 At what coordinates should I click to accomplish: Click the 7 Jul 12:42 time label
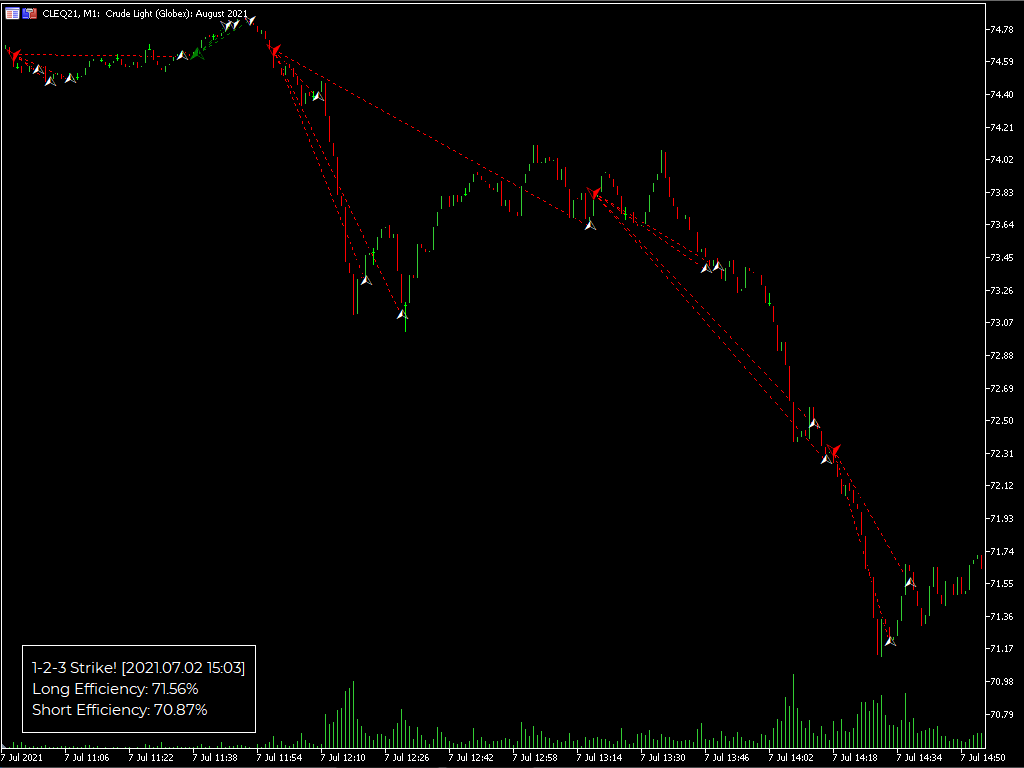pos(471,758)
